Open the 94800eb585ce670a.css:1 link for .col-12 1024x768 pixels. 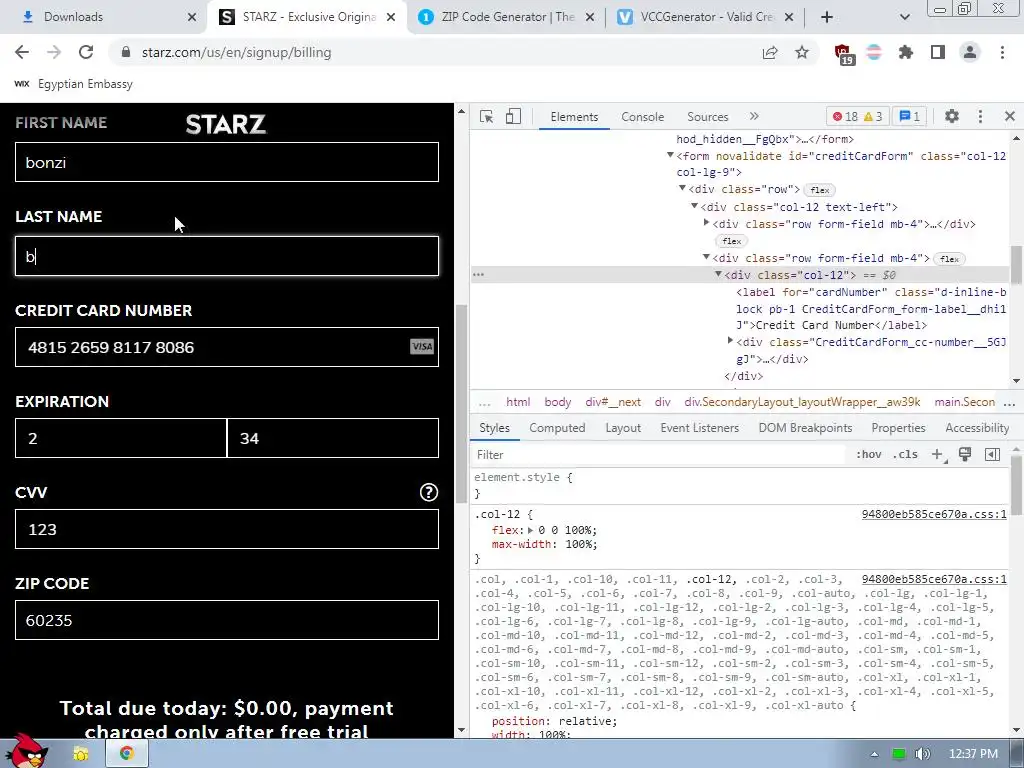click(934, 514)
